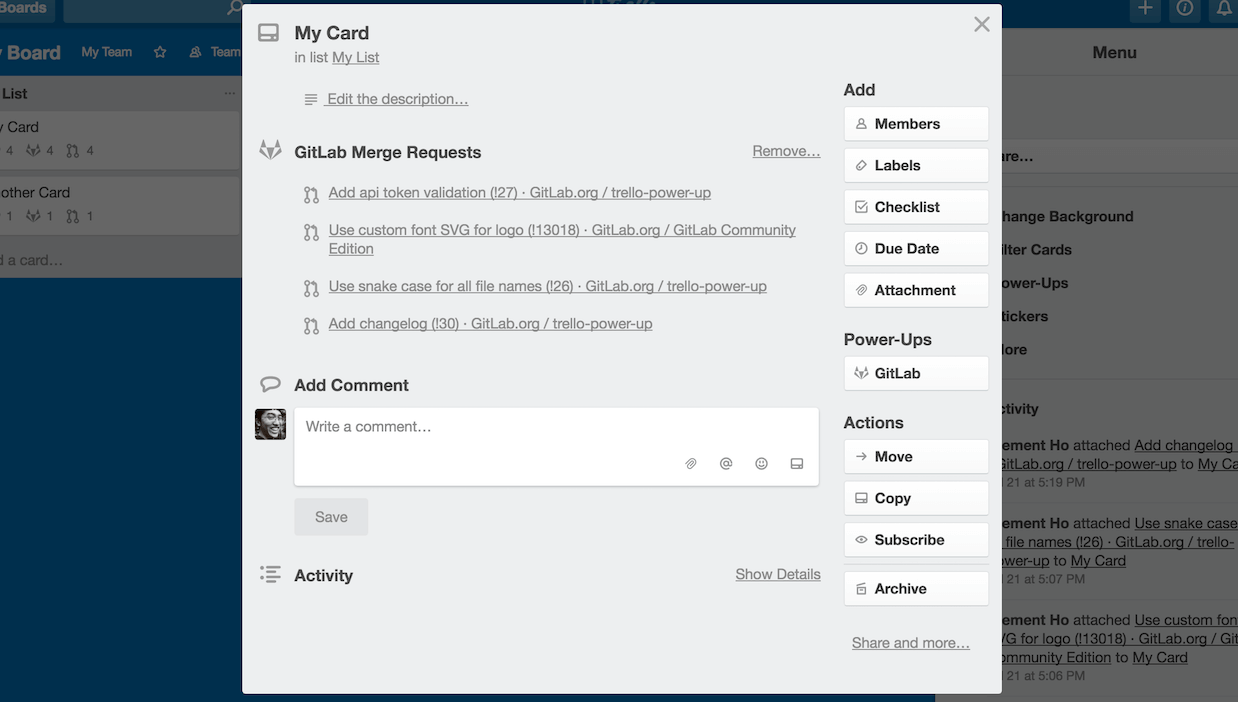Open the emoji picker in the comment editor
The height and width of the screenshot is (702, 1238).
(x=761, y=463)
